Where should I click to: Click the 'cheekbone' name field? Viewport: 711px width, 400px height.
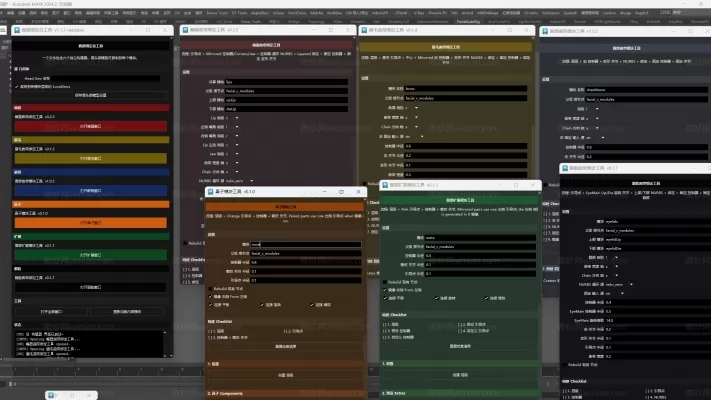(x=647, y=90)
